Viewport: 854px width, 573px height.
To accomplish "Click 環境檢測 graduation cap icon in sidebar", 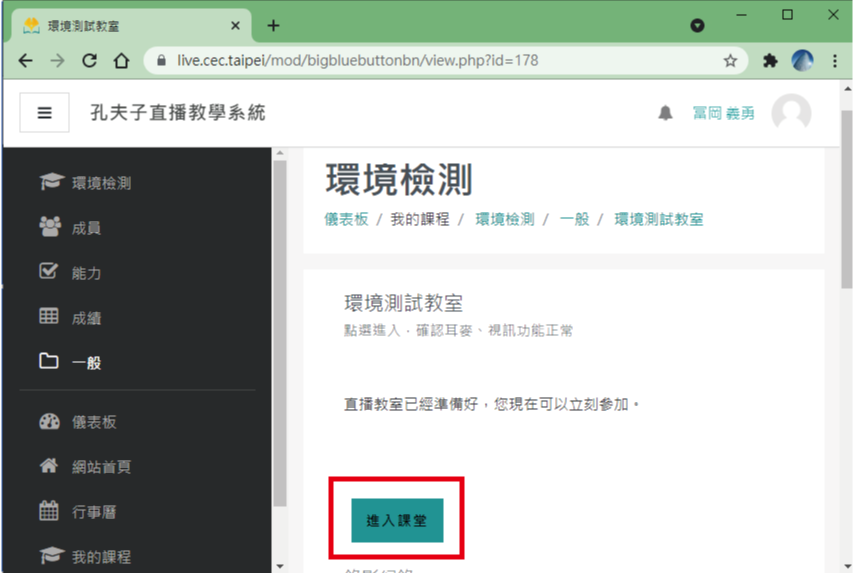I will [52, 181].
